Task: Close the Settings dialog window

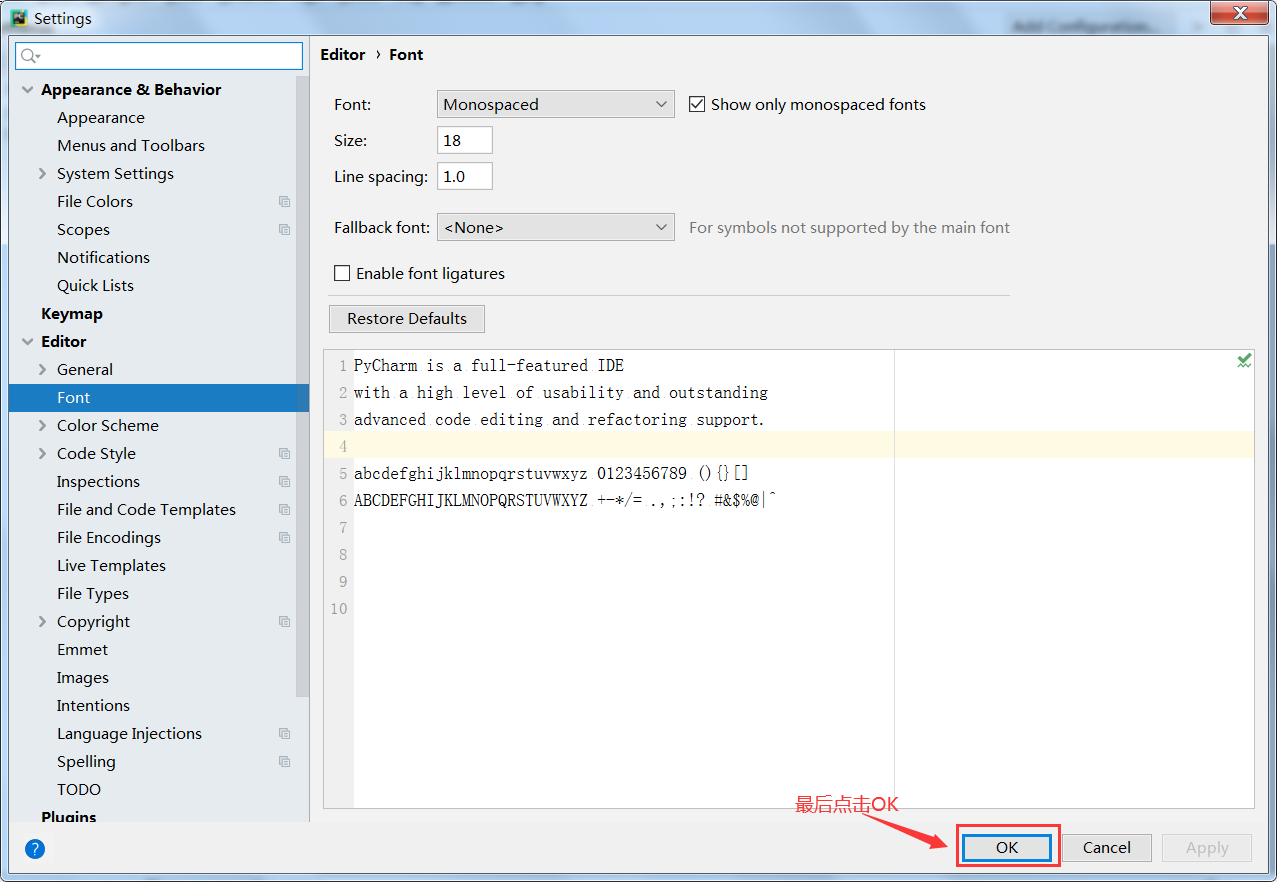Action: 1241,12
